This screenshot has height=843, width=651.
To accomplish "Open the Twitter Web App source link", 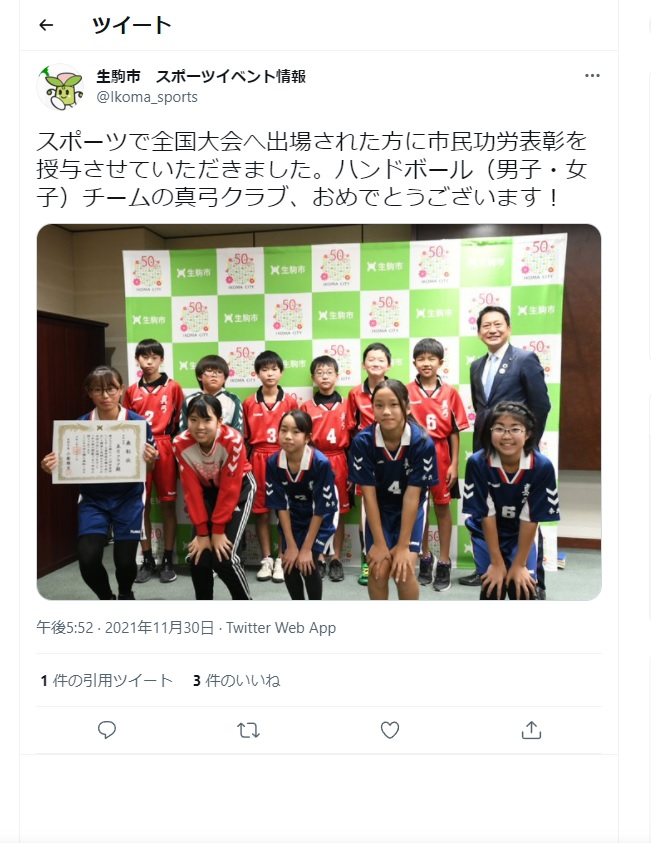I will tap(281, 627).
